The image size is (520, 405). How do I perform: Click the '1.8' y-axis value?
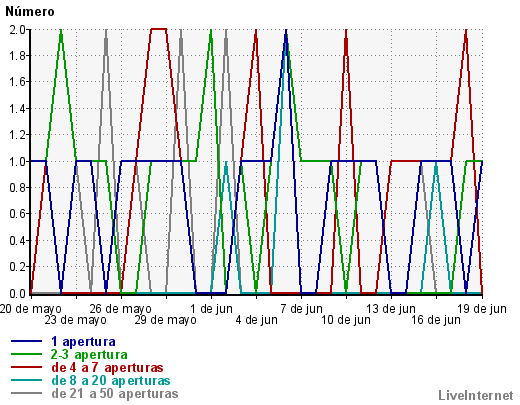coord(17,56)
